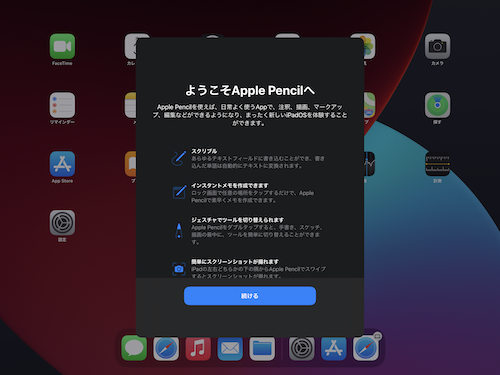Open Safari with badge in dock's recent apps
Image resolution: width=500 pixels, height=375 pixels.
click(366, 348)
